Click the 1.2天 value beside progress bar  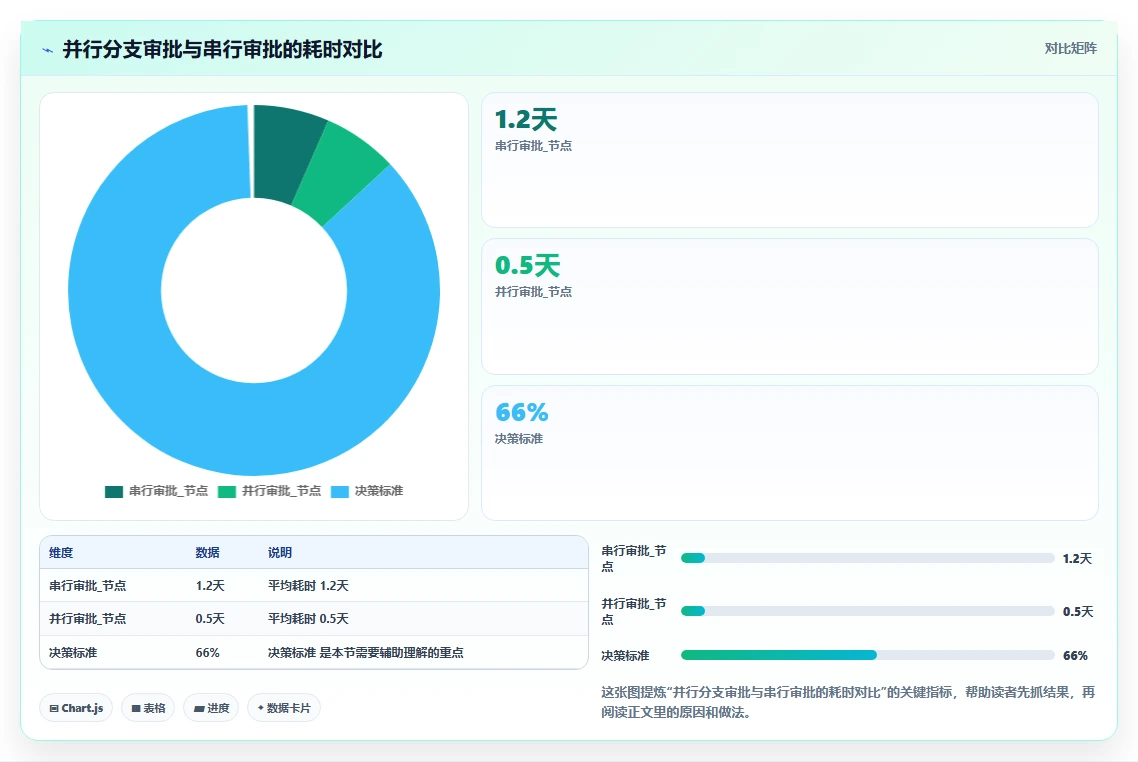click(1077, 559)
